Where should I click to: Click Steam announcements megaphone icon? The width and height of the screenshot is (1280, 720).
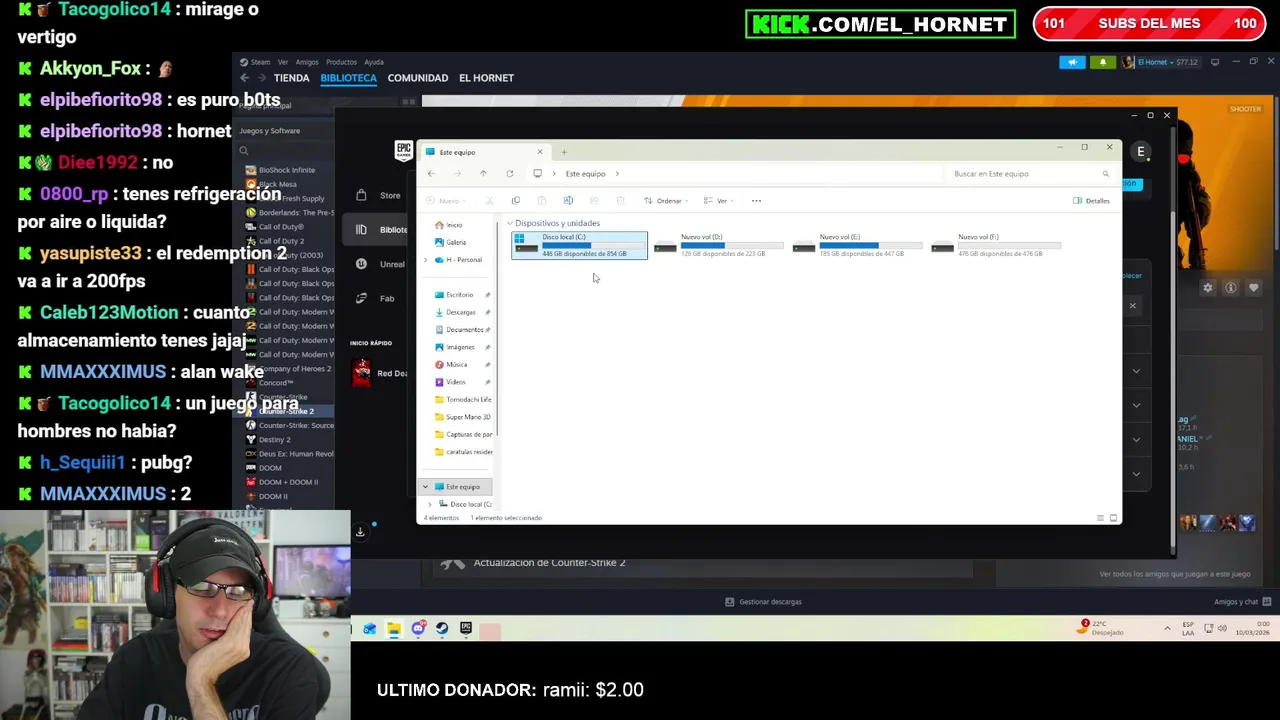(1072, 62)
